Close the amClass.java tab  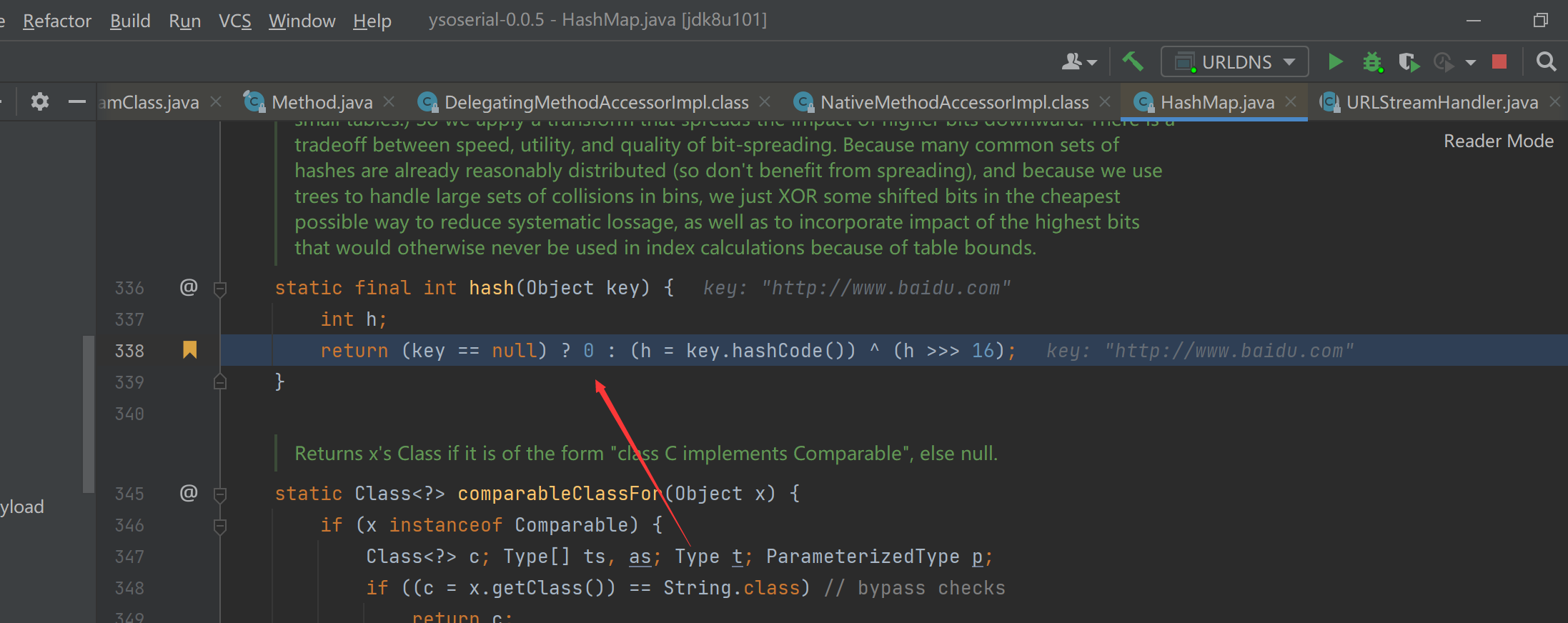coord(216,102)
